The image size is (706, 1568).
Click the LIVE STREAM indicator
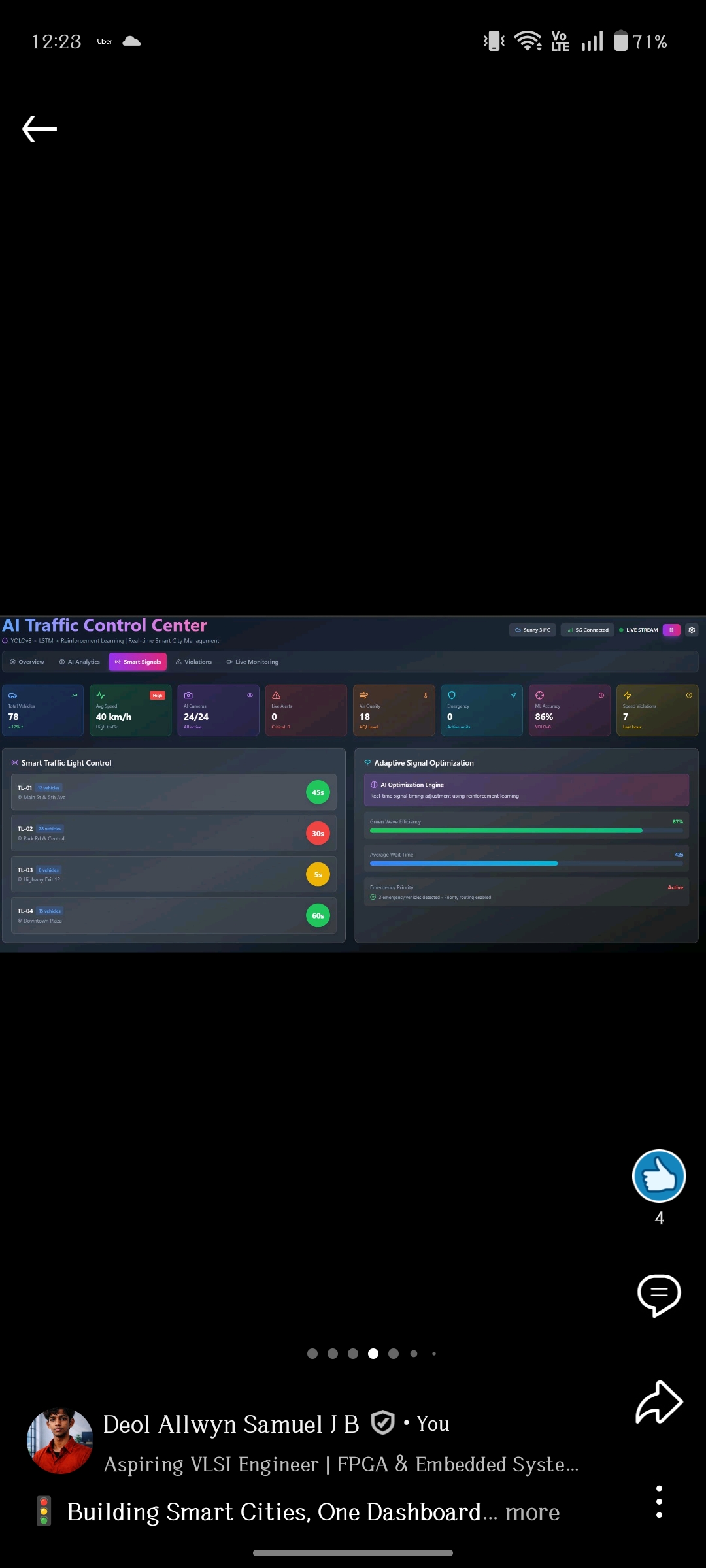[x=639, y=630]
